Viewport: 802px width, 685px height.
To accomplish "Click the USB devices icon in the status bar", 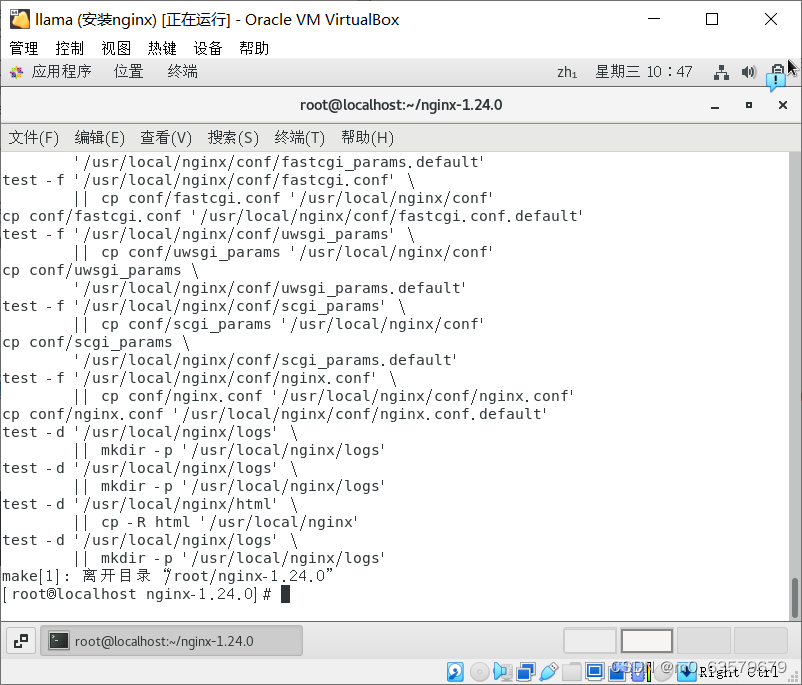I will tap(547, 671).
